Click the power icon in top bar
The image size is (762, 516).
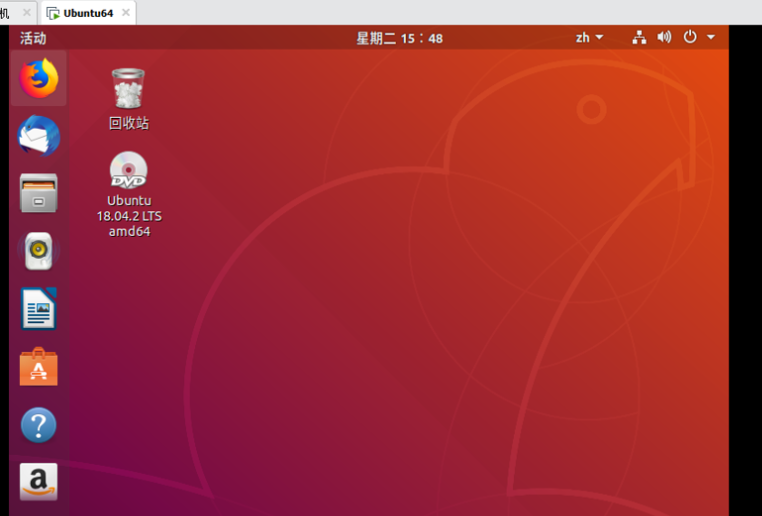[x=690, y=37]
